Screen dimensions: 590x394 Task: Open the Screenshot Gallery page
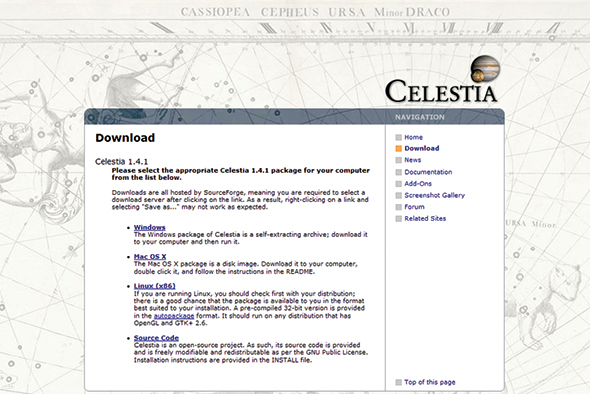[x=434, y=195]
